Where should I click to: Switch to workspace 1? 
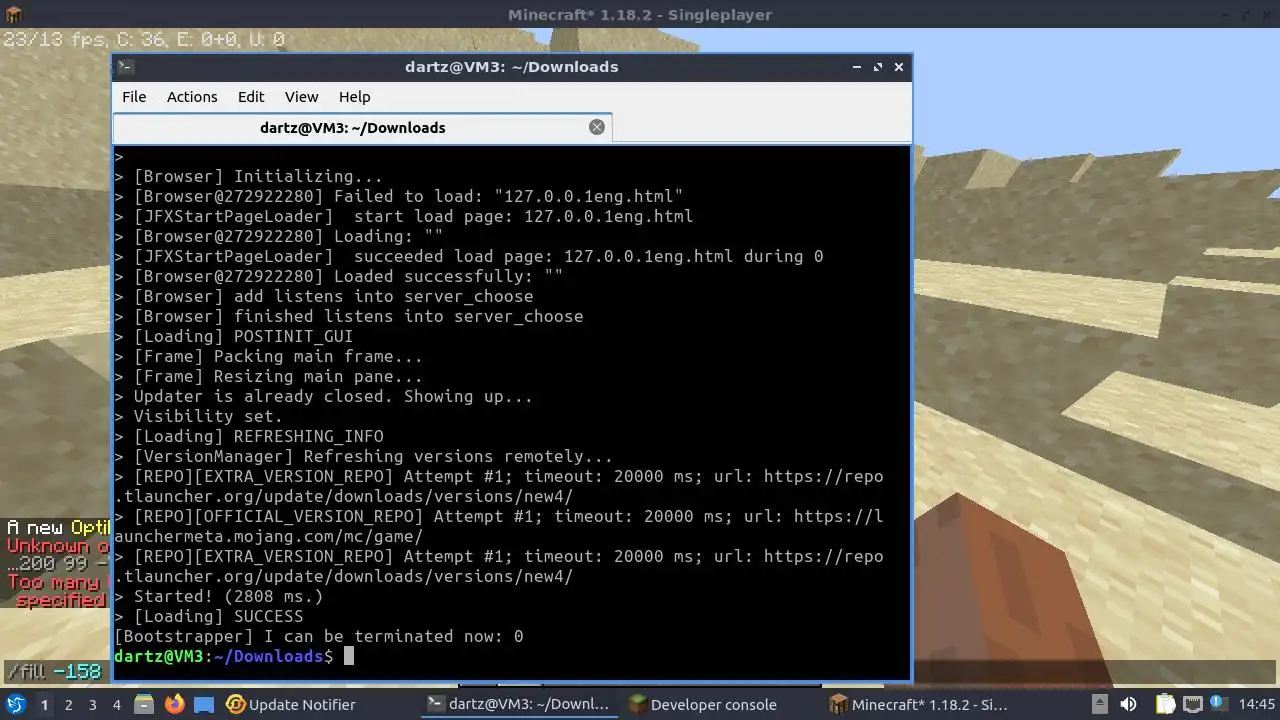[x=44, y=704]
